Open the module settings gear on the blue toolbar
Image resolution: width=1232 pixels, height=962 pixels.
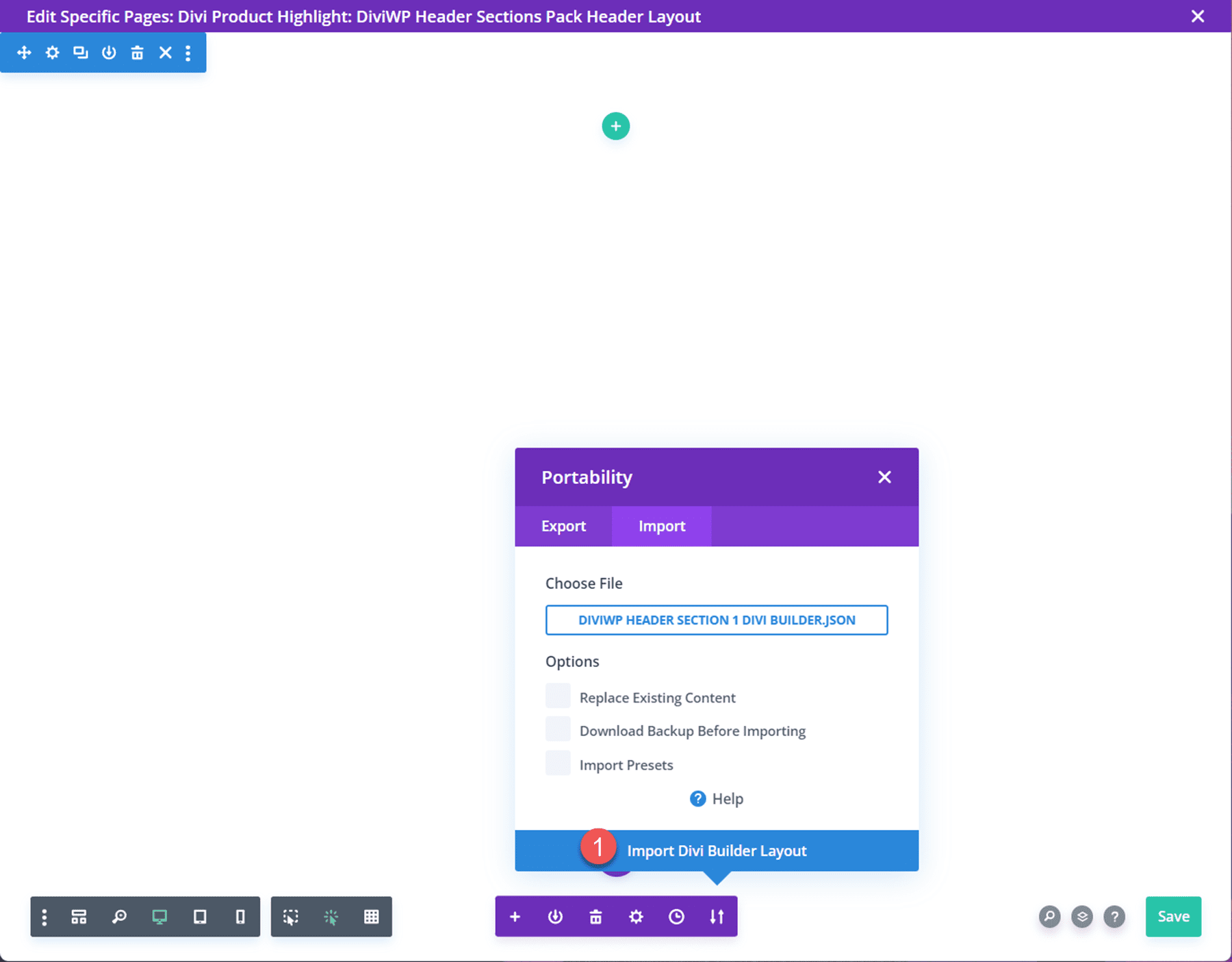pos(52,52)
